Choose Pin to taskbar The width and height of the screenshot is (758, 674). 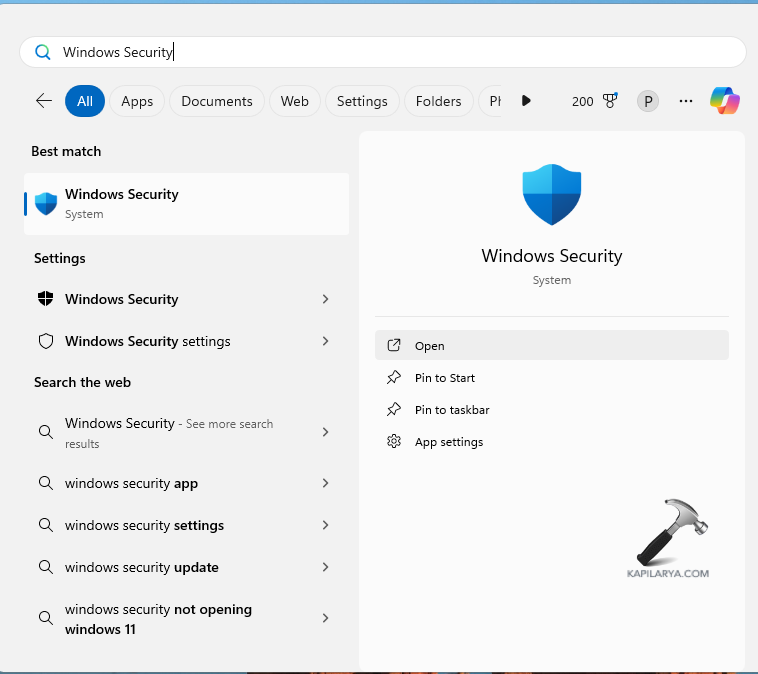552,410
